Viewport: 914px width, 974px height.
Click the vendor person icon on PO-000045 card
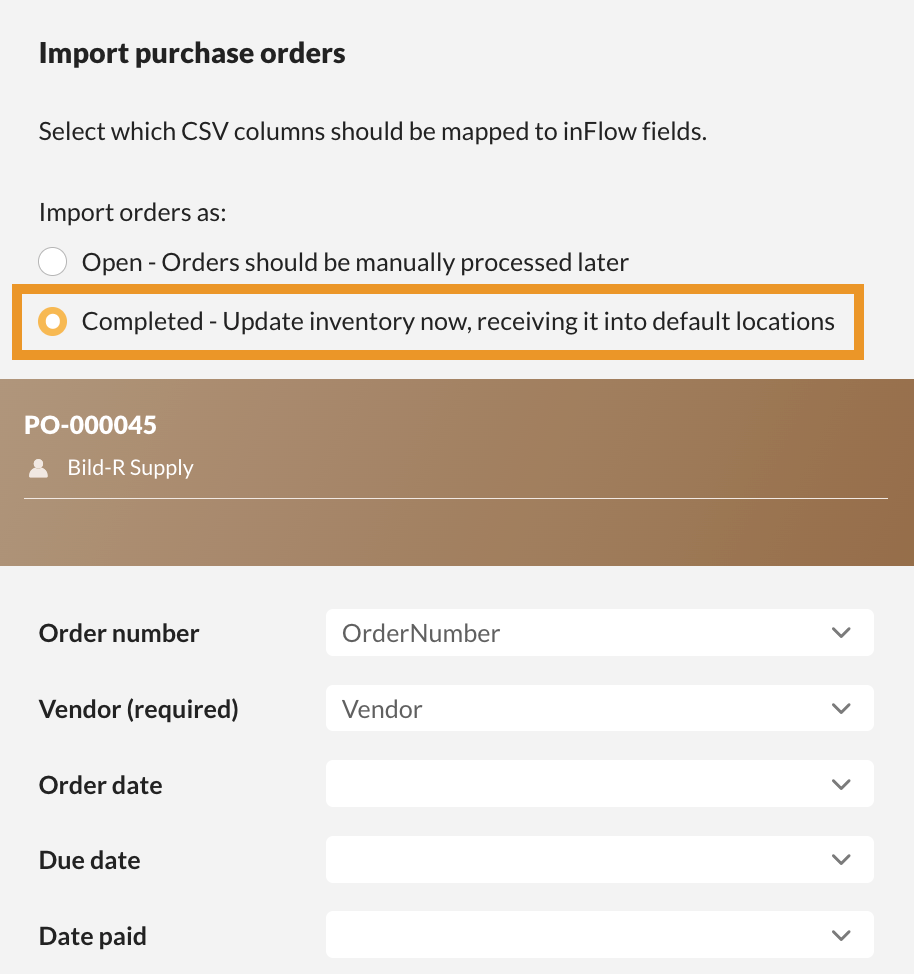coord(38,467)
